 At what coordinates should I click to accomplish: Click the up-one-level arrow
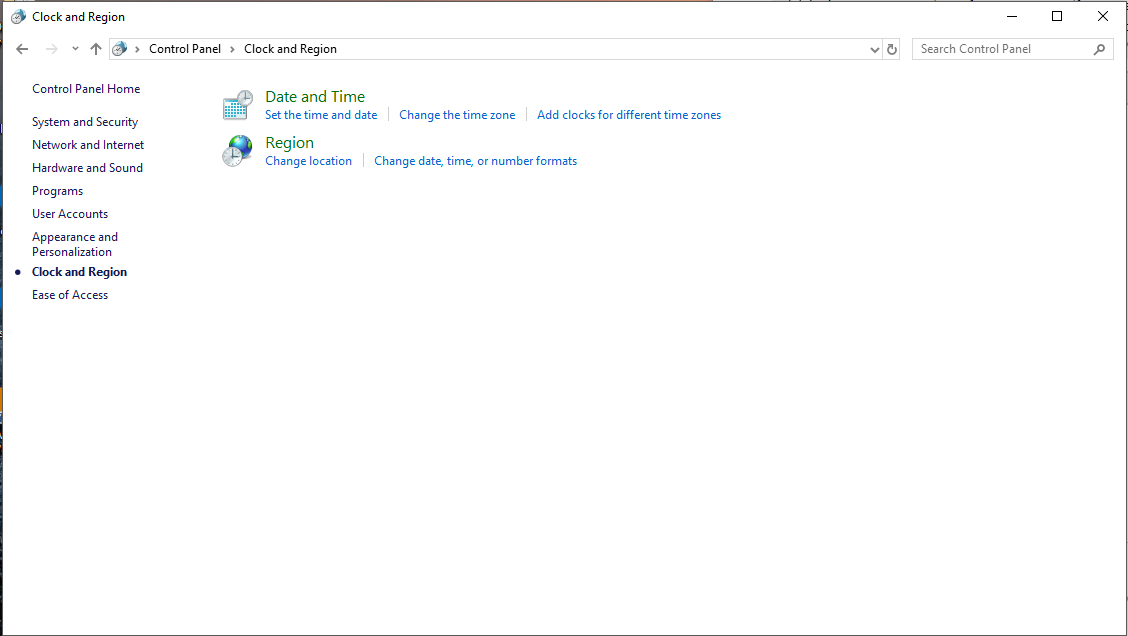(96, 48)
